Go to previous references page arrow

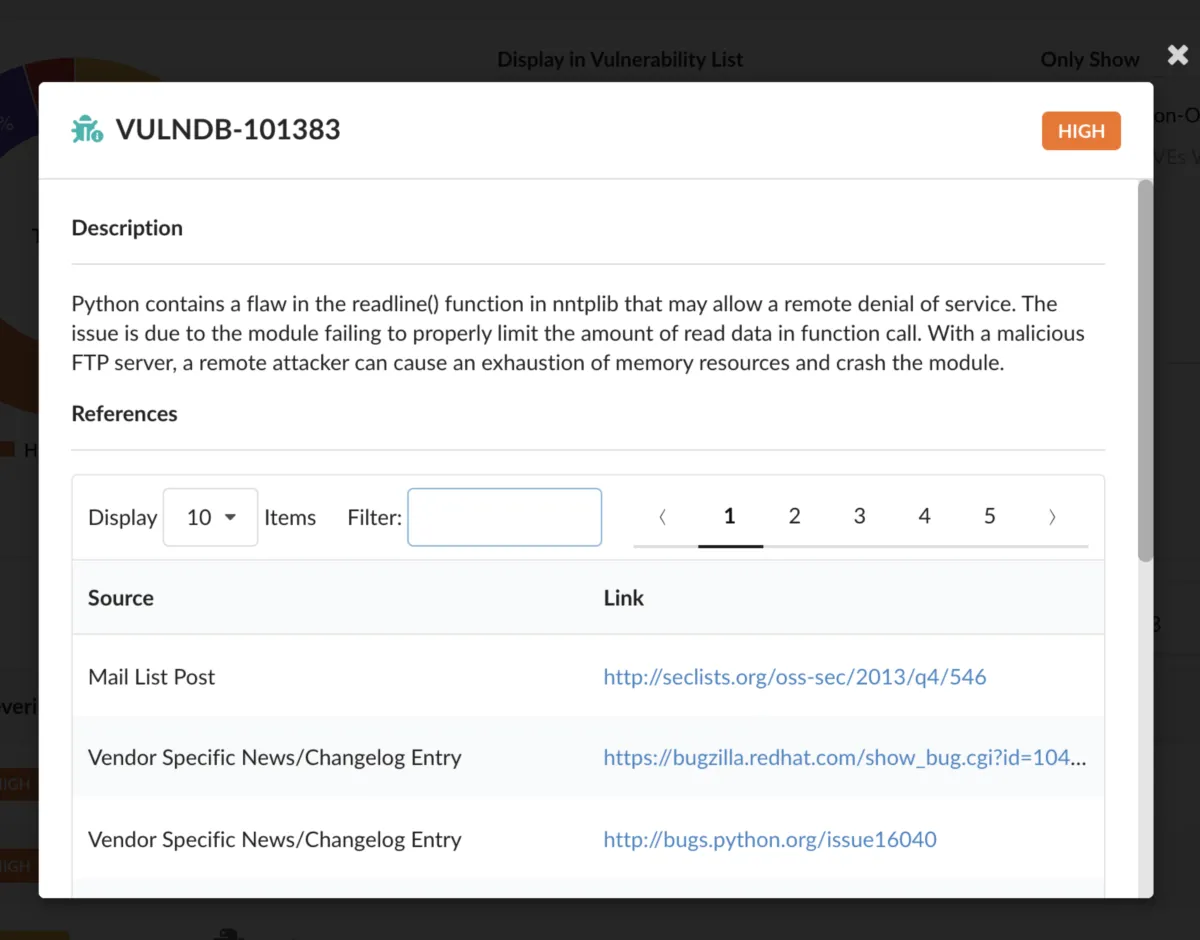663,517
